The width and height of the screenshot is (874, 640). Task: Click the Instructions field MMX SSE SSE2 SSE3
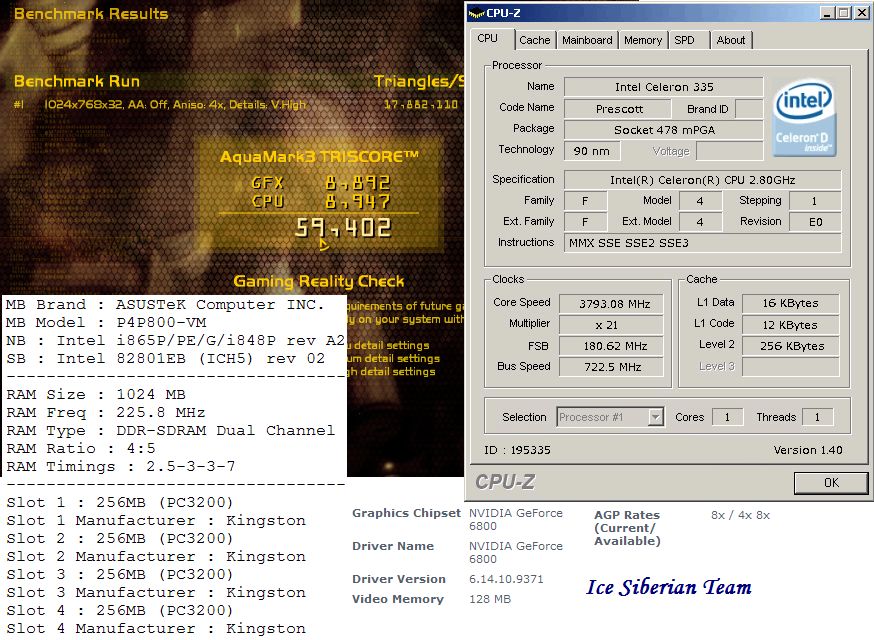pyautogui.click(x=702, y=243)
